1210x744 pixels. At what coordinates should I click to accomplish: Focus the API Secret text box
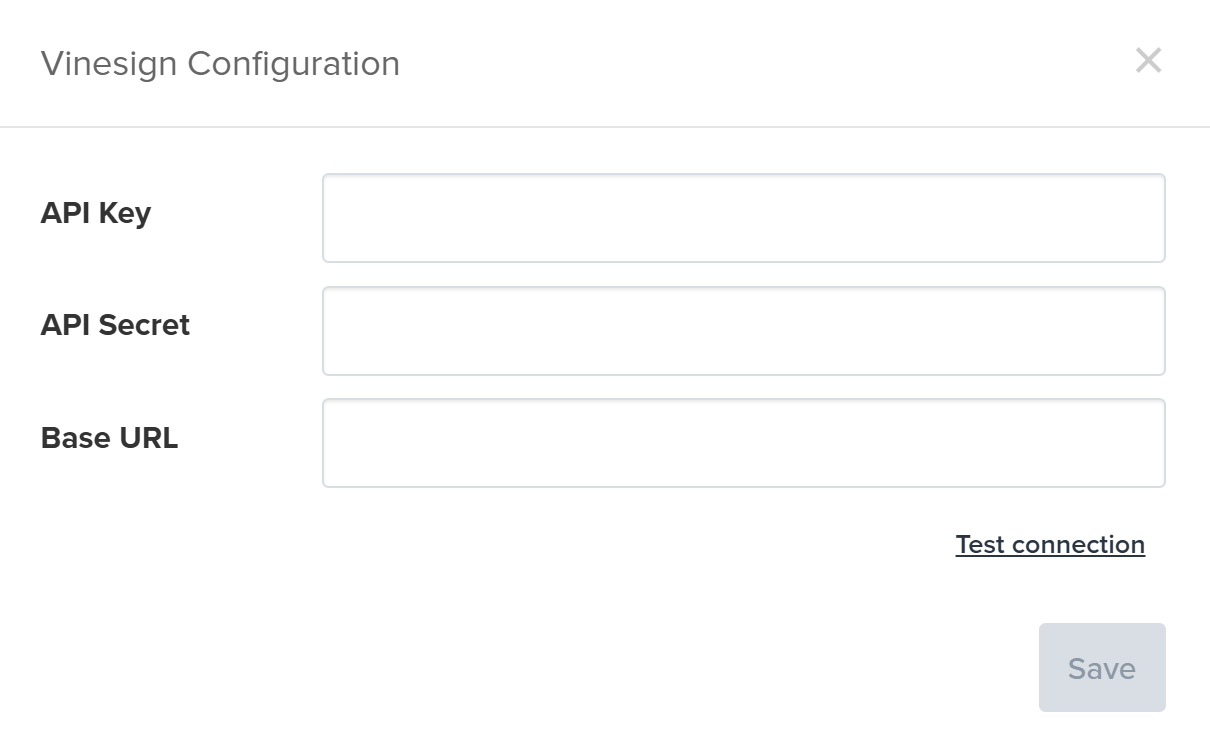[x=743, y=331]
